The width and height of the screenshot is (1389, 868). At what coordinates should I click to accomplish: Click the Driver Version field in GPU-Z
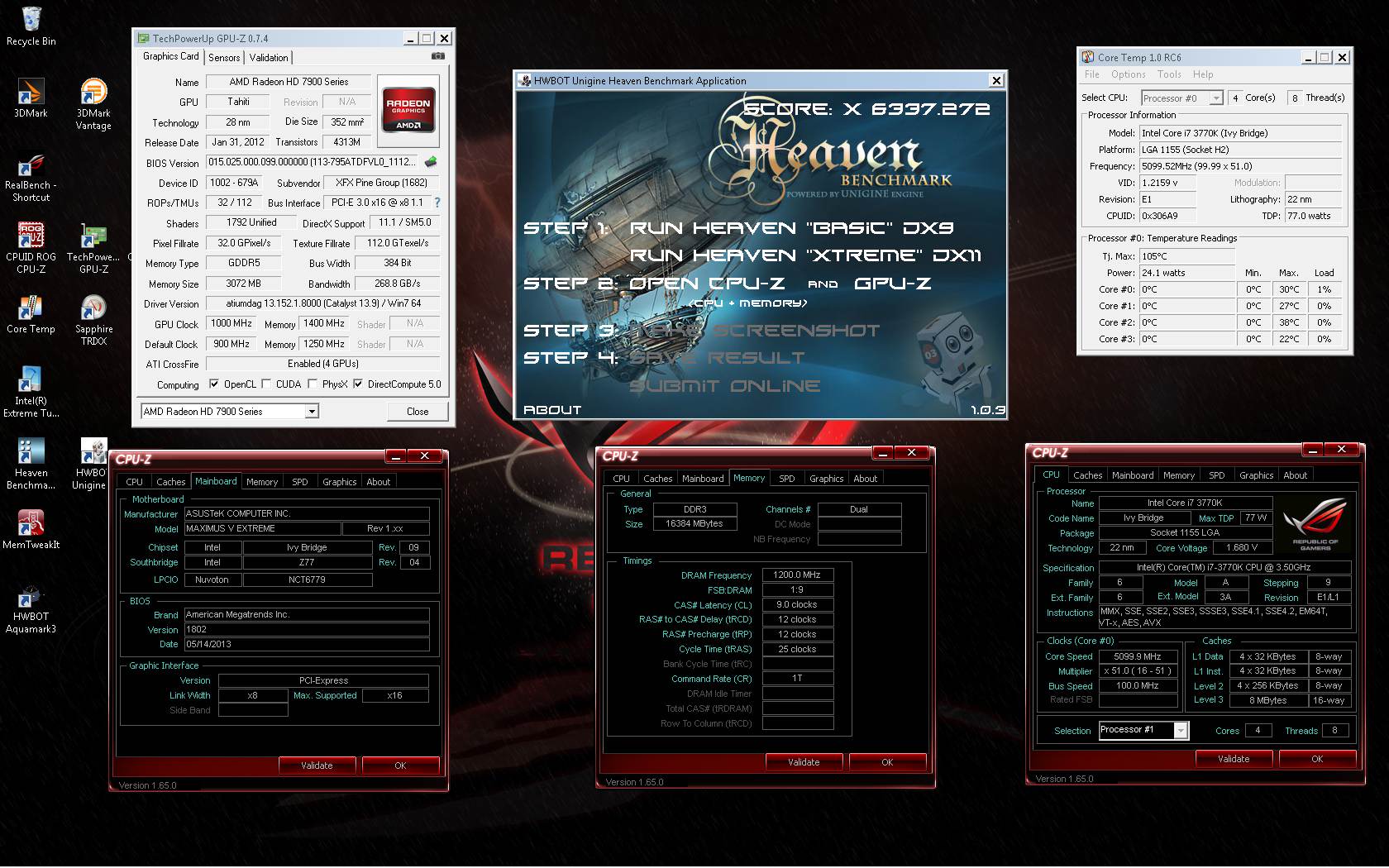click(323, 303)
